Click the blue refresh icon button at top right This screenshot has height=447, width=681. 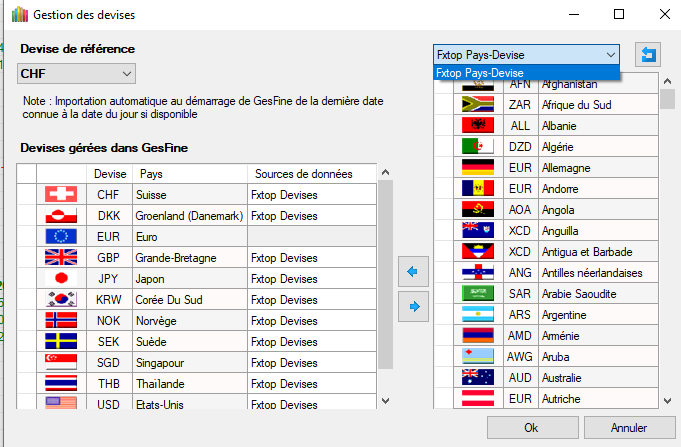pos(648,55)
